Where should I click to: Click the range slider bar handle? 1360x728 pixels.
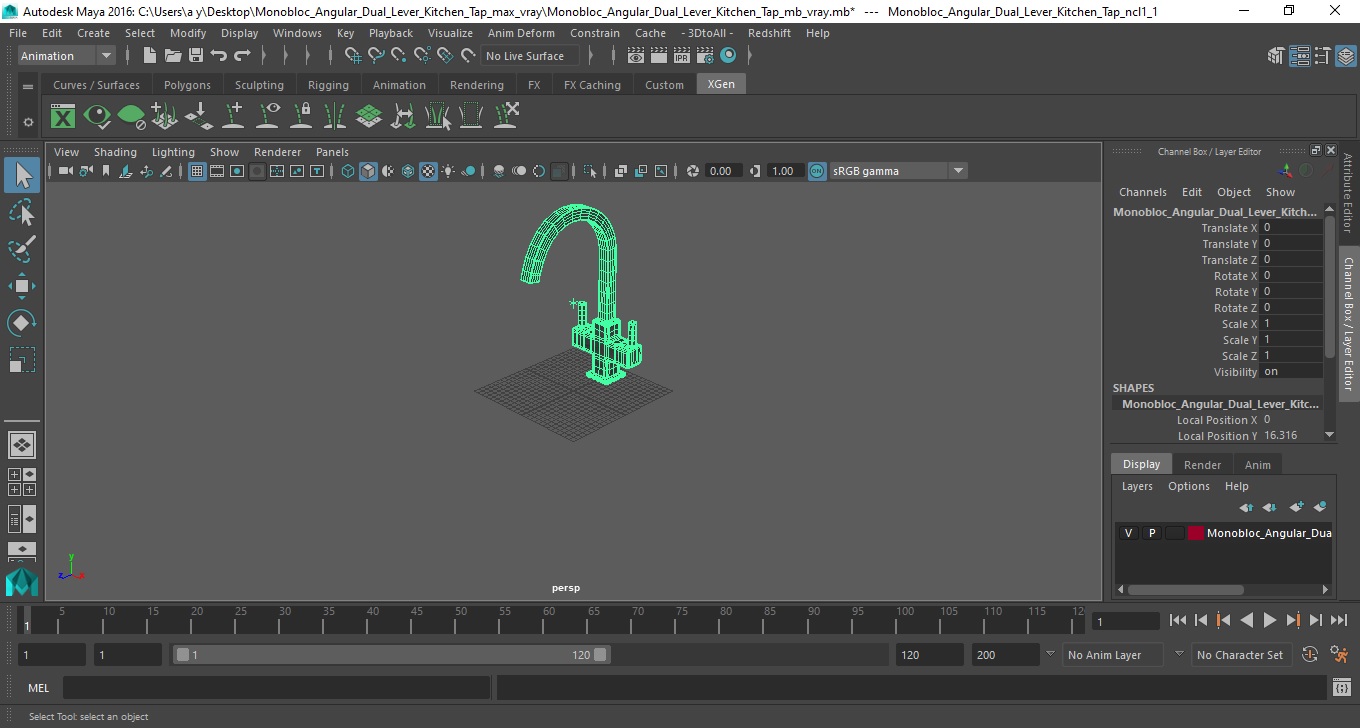pyautogui.click(x=391, y=655)
